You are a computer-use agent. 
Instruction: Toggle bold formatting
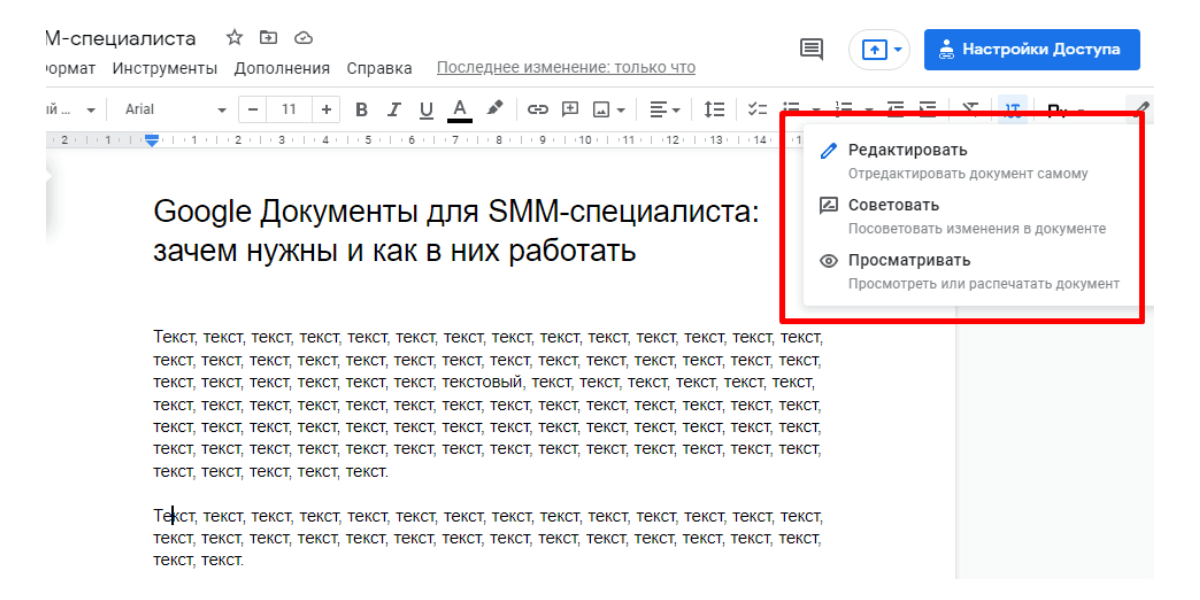click(x=362, y=109)
